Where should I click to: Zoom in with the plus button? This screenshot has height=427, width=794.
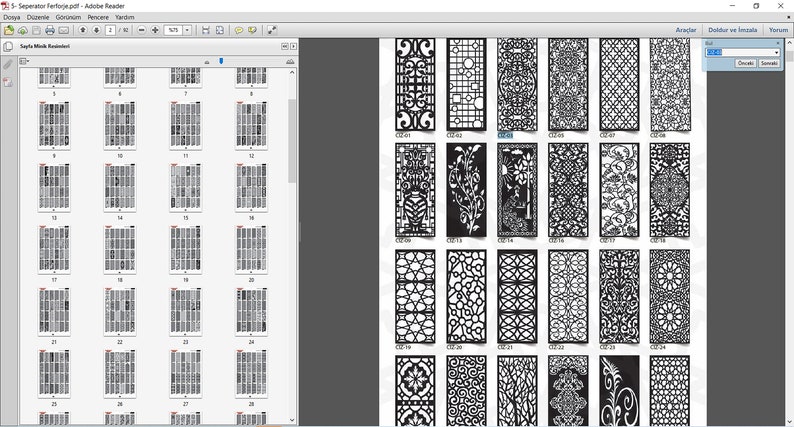click(155, 30)
